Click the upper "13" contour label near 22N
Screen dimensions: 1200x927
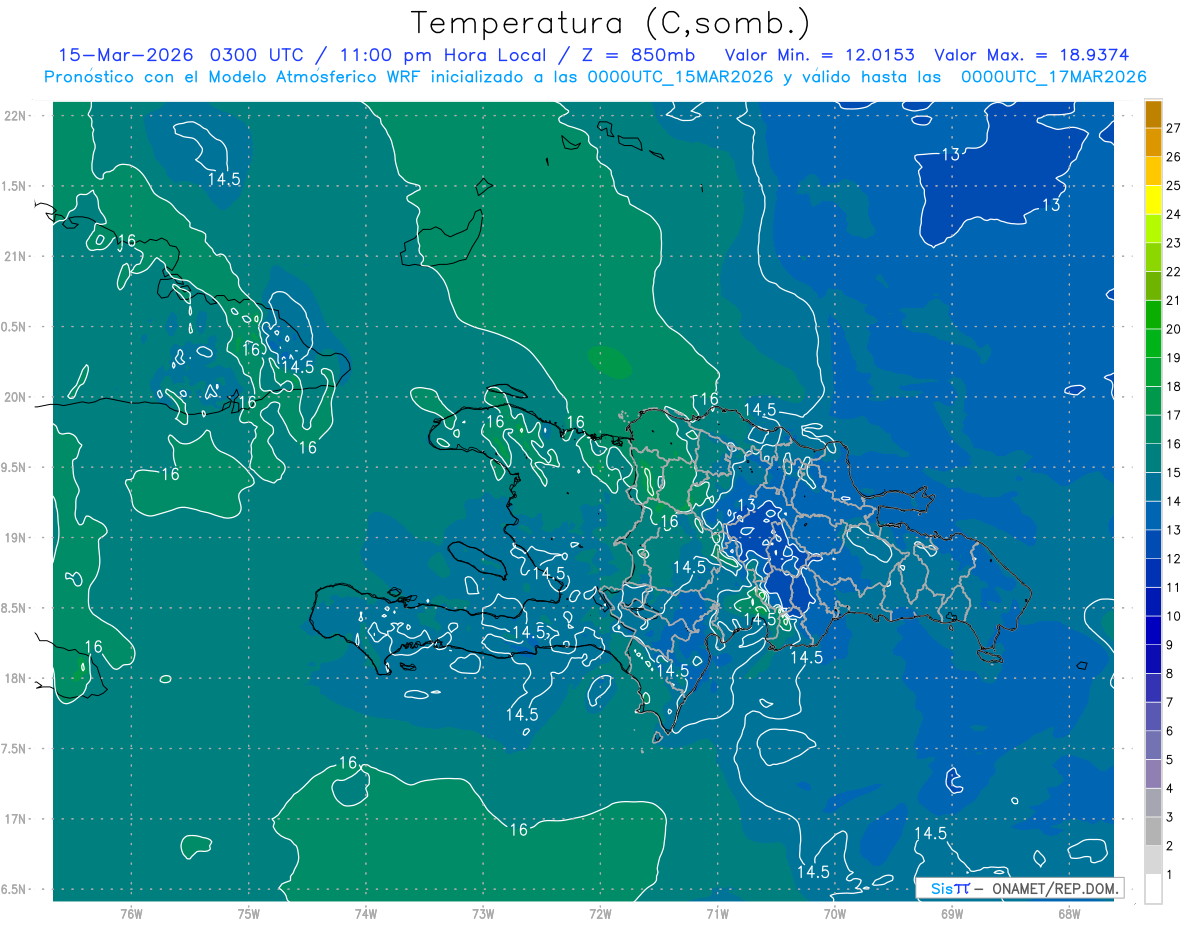(951, 154)
